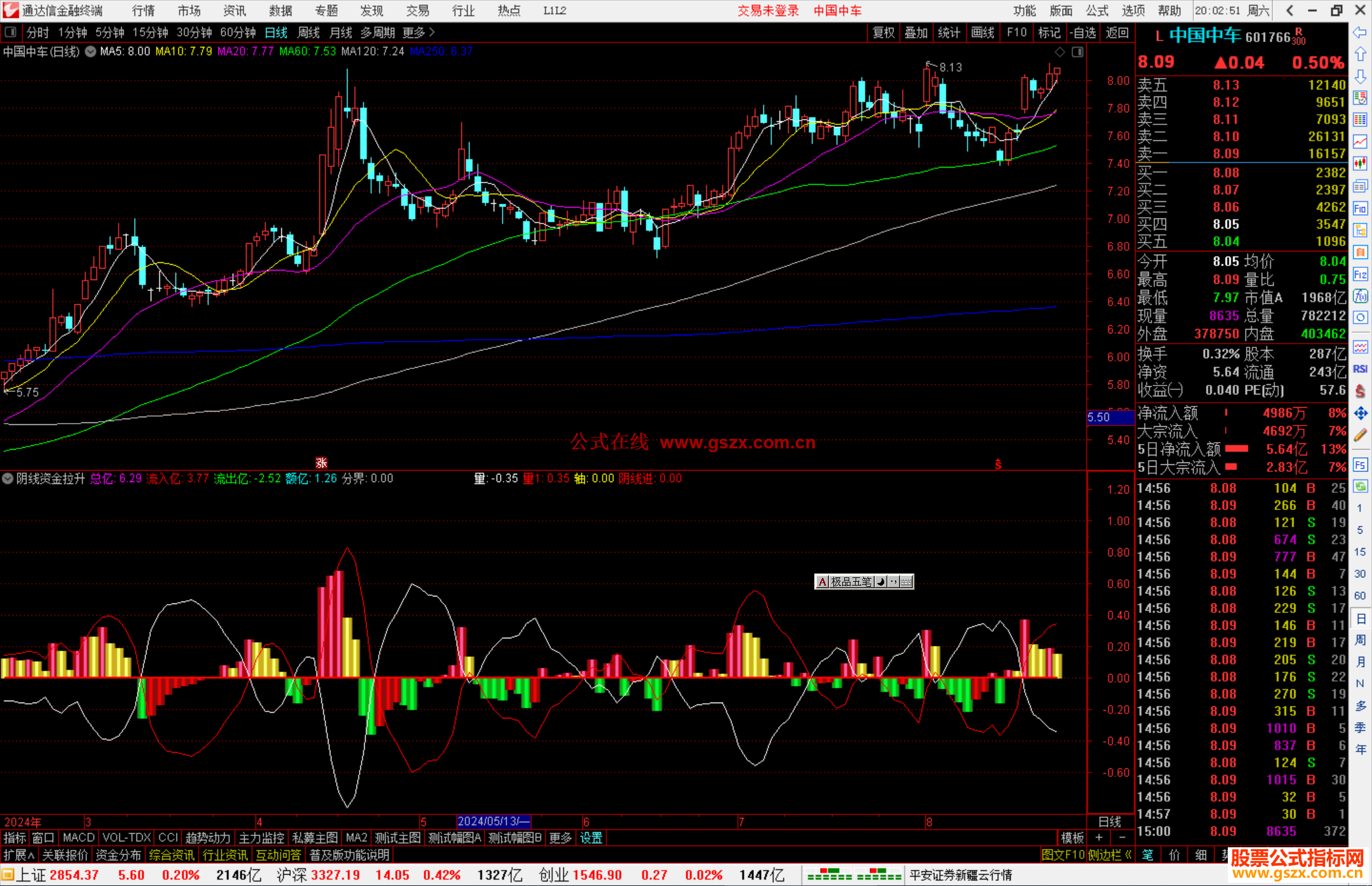
Task: Toggle the panel layout square at top-left
Action: [x=10, y=32]
